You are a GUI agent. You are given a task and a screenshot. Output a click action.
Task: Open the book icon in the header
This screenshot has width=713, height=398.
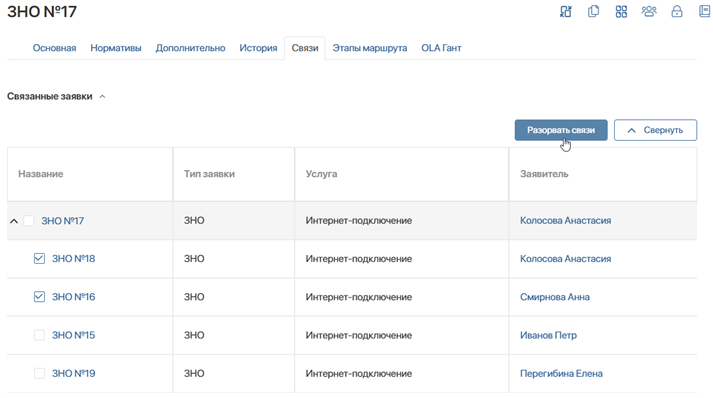[x=705, y=11]
